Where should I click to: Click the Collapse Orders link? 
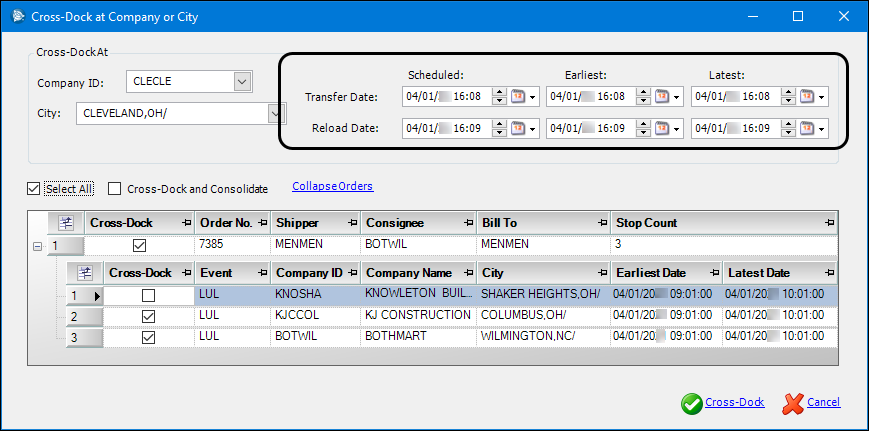point(332,186)
